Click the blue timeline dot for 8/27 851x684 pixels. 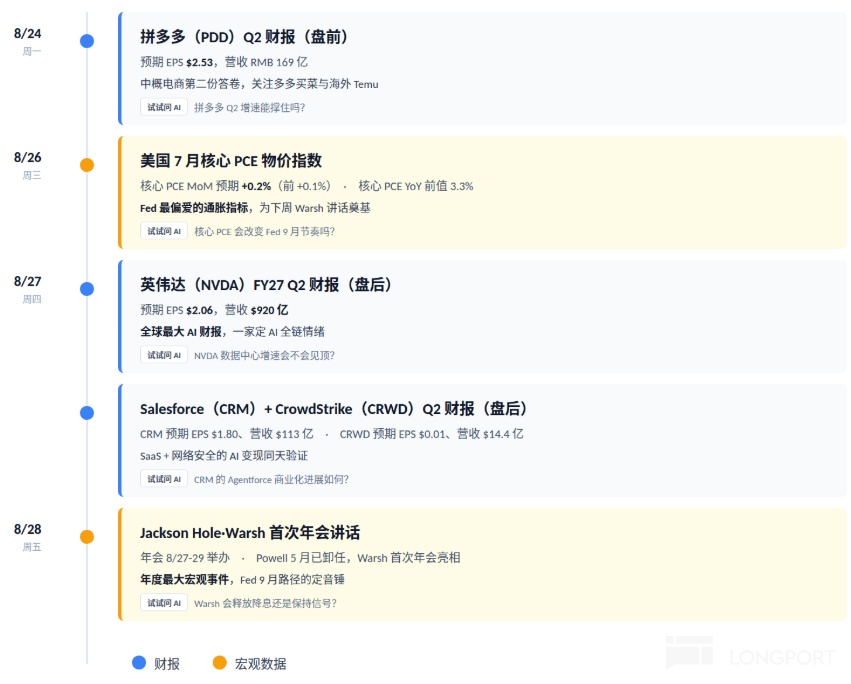coord(87,289)
